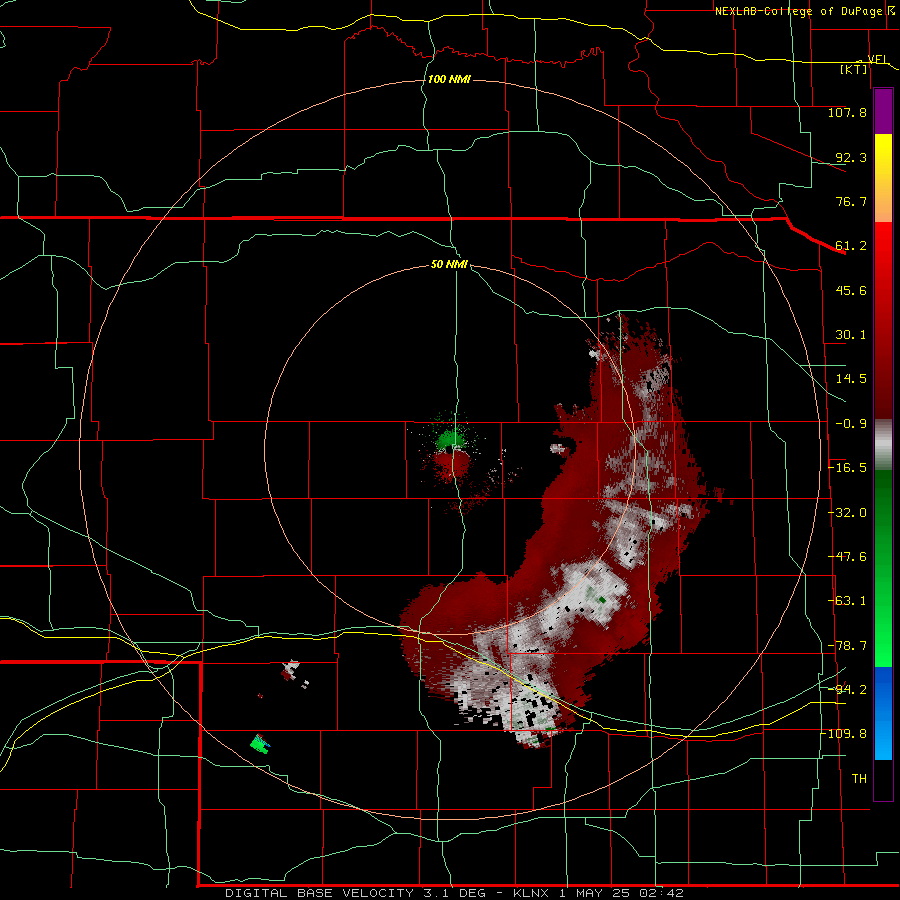Pick the gray near-zero segment of the color bar
This screenshot has height=900, width=900.
883,445
